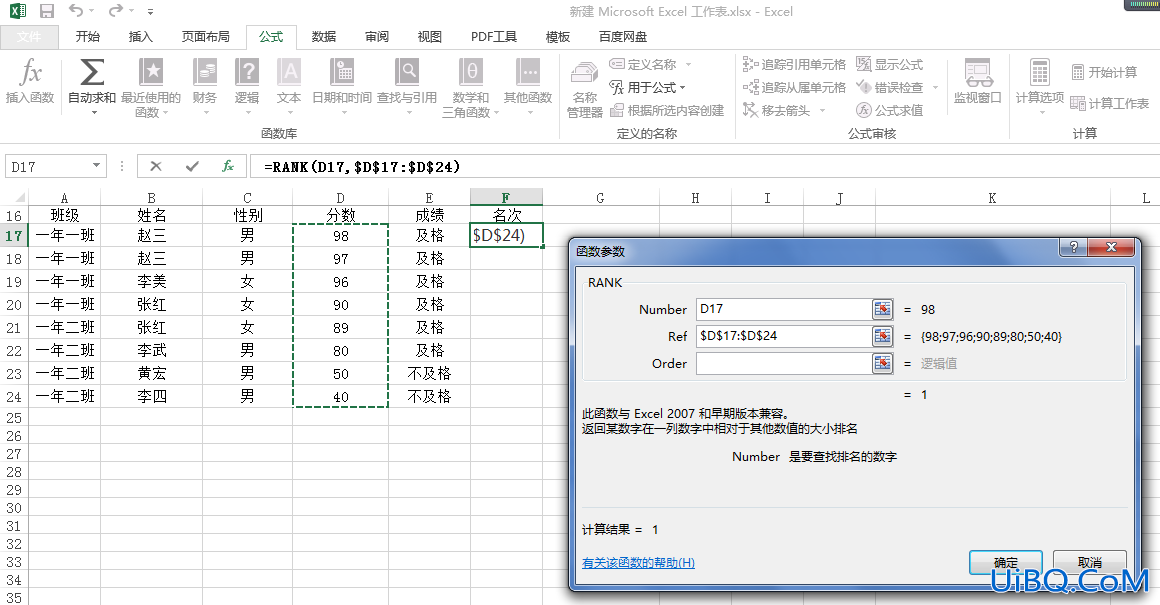Image resolution: width=1160 pixels, height=605 pixels.
Task: Open the 有关该函数的帮助 link
Action: coord(638,563)
